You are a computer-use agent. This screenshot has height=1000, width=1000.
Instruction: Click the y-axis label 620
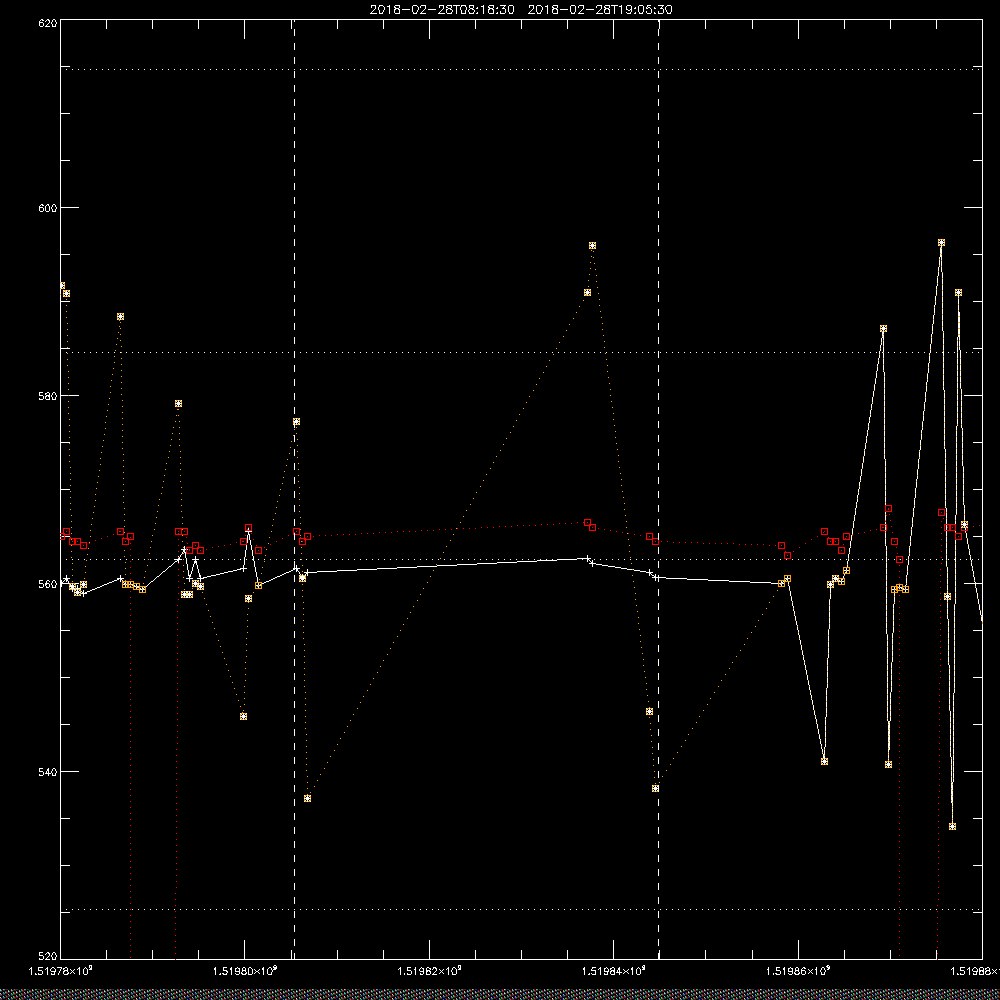coord(48,23)
